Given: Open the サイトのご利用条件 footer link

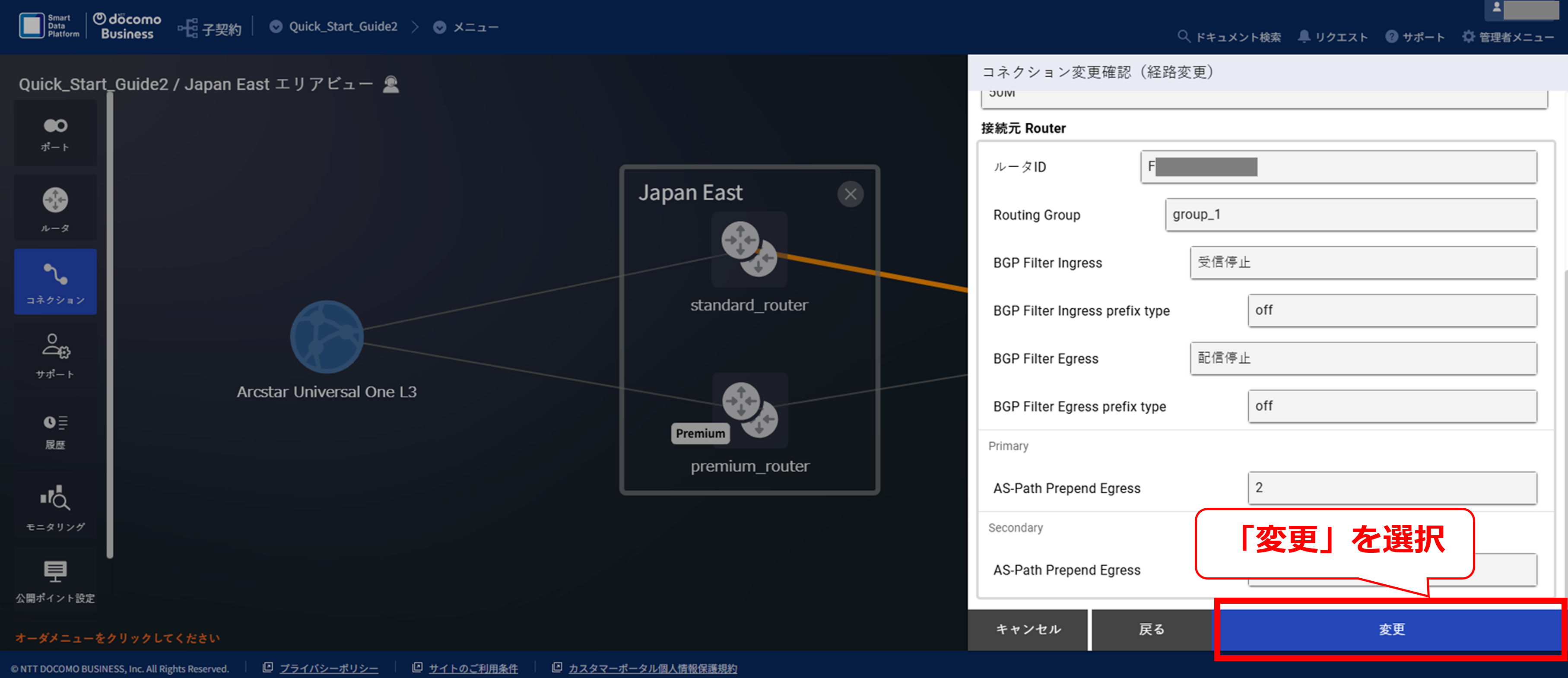Looking at the screenshot, I should (473, 668).
